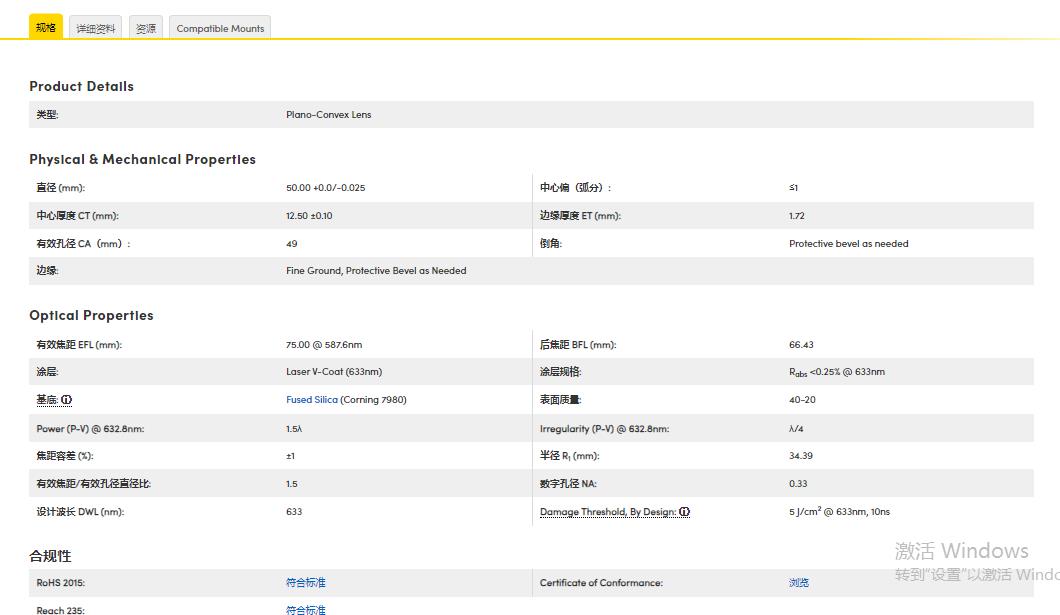Click the info icon next to 基底
Screen dimensions: 1060x615
[x=67, y=400]
